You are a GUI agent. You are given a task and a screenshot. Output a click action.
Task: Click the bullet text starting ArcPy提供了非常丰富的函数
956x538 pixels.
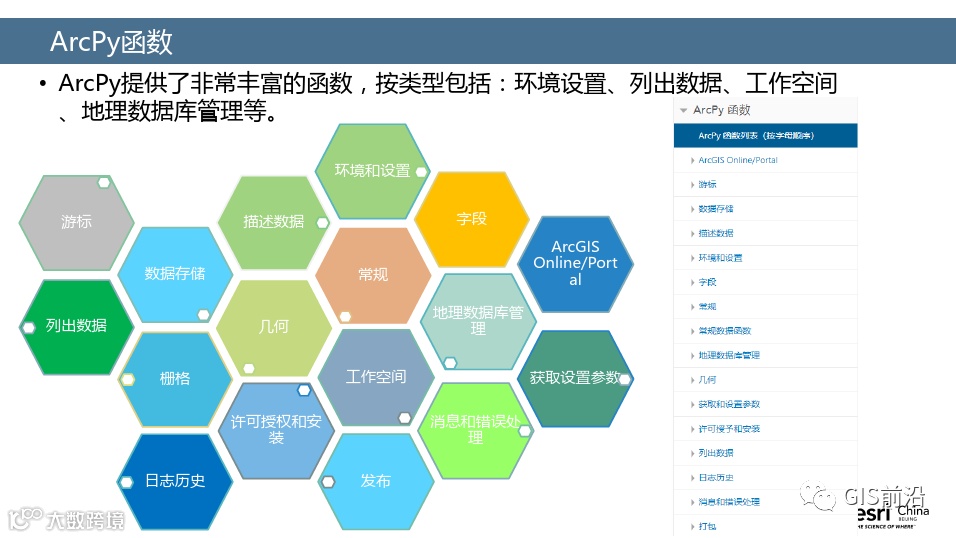click(448, 97)
